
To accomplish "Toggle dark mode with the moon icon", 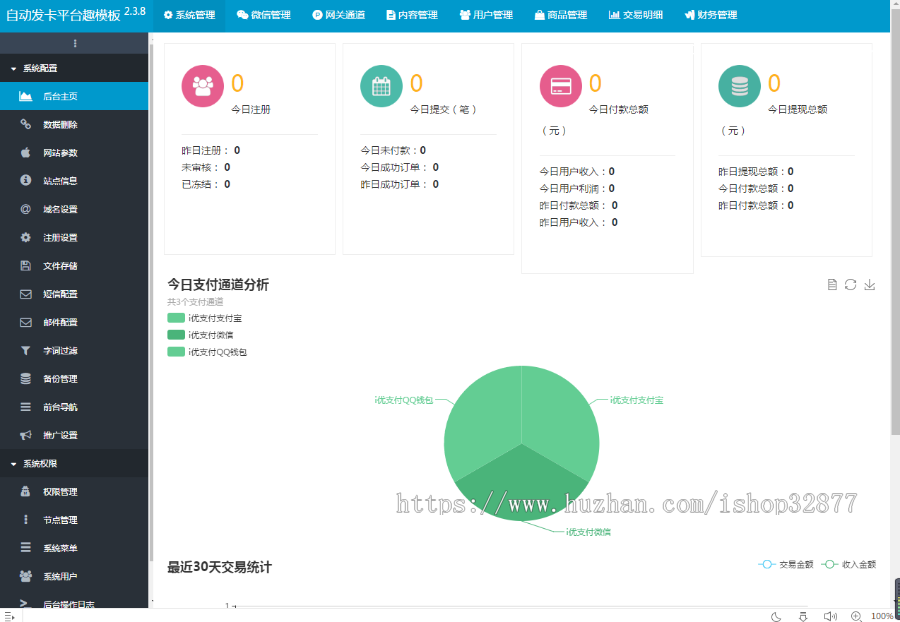I will [x=776, y=616].
